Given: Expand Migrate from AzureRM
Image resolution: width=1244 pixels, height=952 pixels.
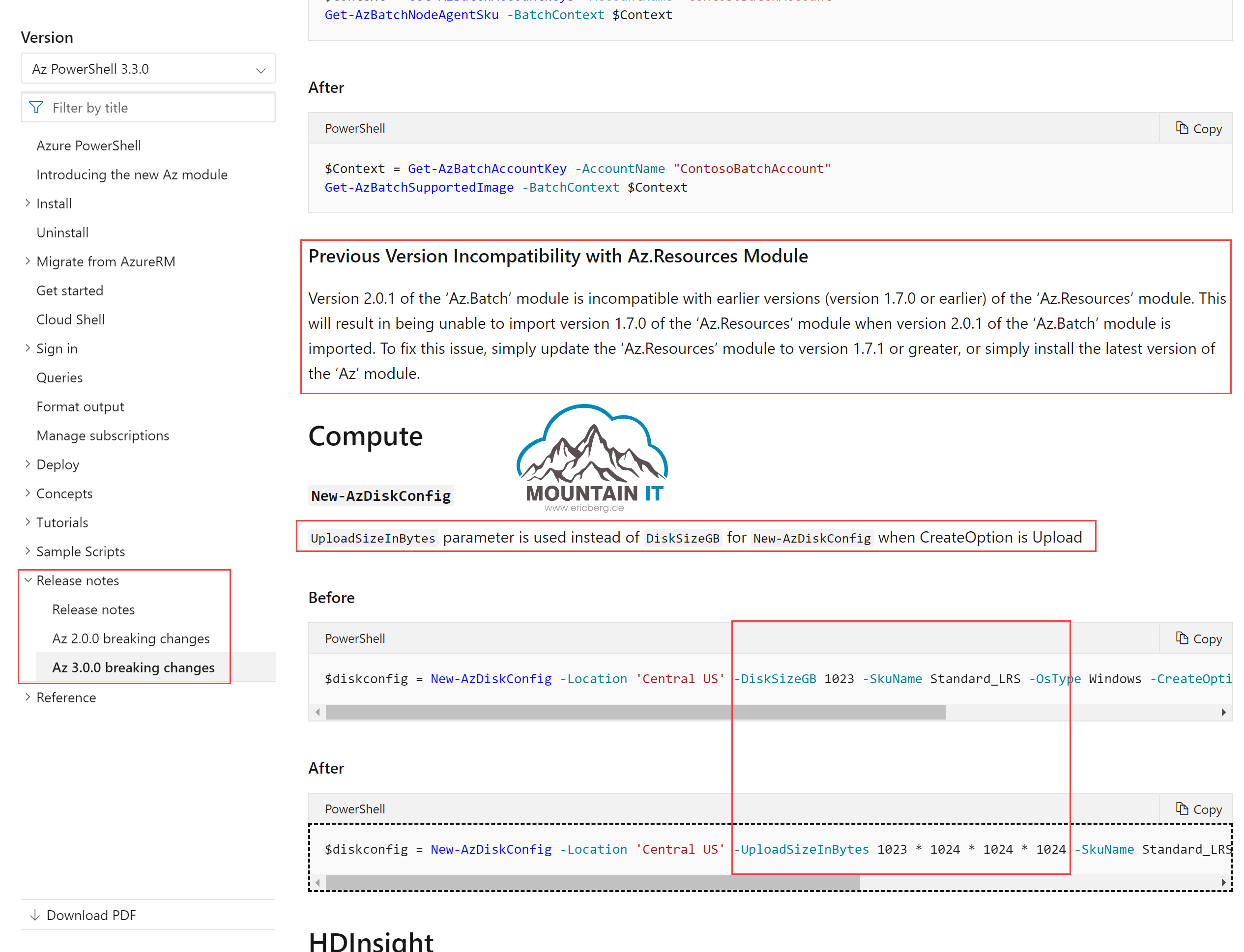Looking at the screenshot, I should click(29, 260).
